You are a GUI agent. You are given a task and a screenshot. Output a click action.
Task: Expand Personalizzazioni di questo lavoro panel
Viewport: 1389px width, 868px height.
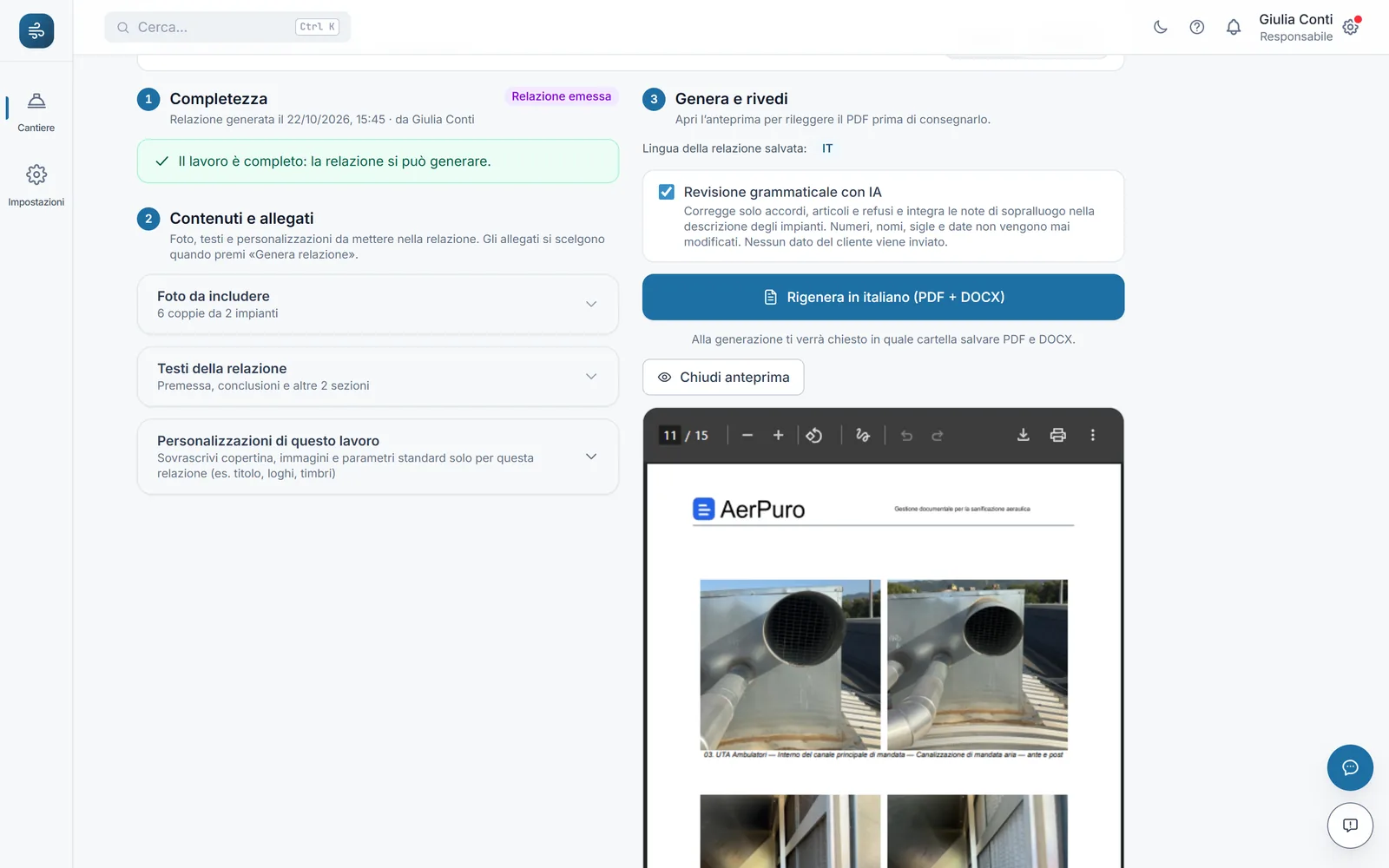tap(378, 457)
